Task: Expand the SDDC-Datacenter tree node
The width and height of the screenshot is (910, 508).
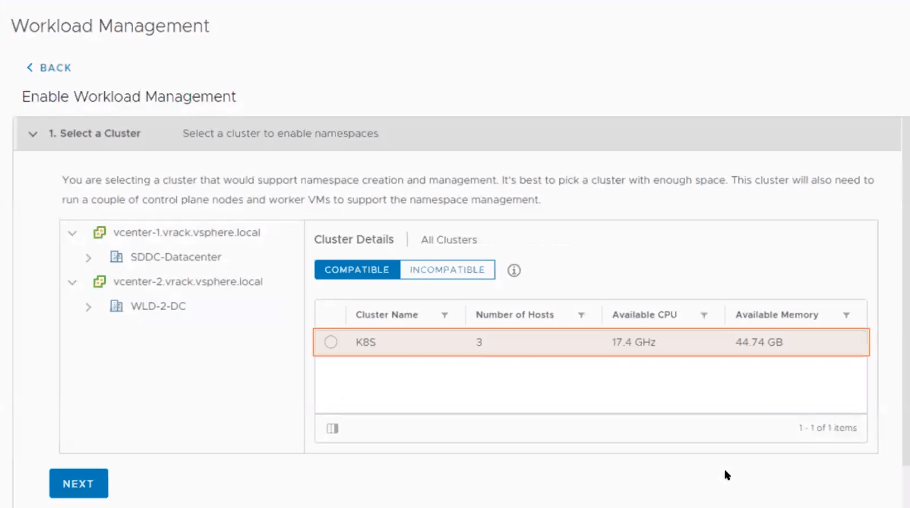Action: click(88, 258)
